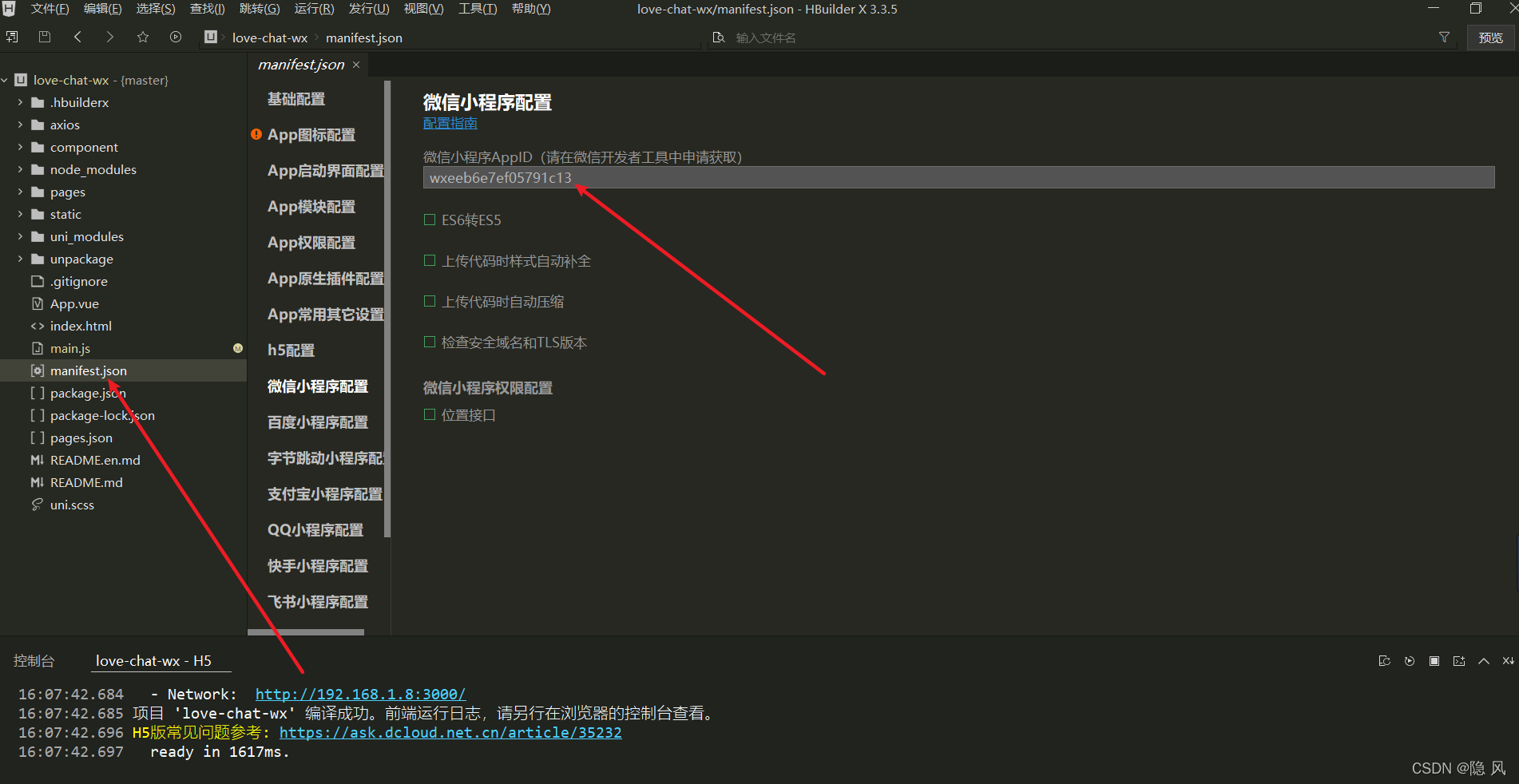Open package.json in project tree
Screen dimensions: 1519x784
point(88,393)
